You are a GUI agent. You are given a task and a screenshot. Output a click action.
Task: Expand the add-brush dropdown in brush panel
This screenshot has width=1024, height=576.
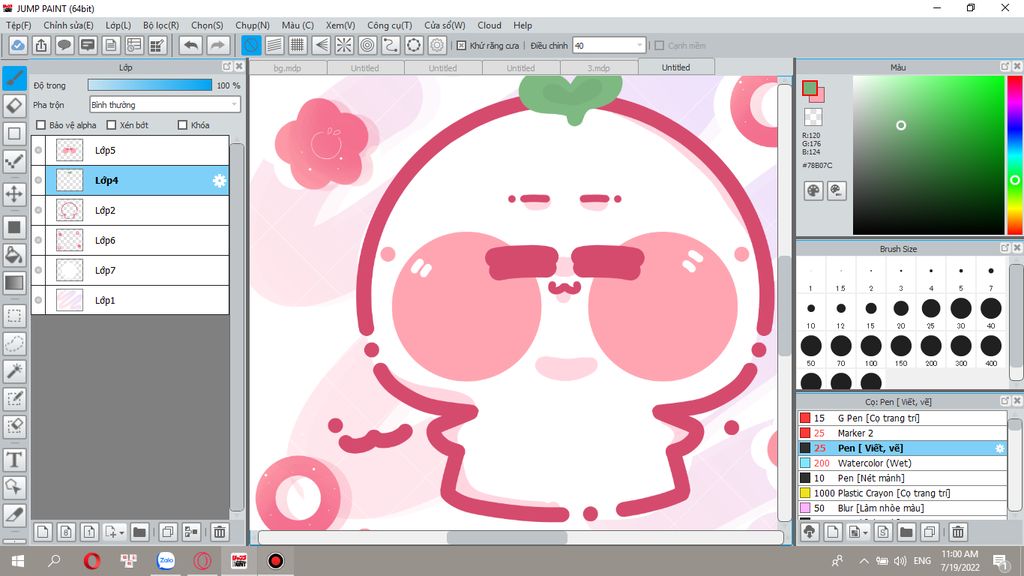(865, 533)
